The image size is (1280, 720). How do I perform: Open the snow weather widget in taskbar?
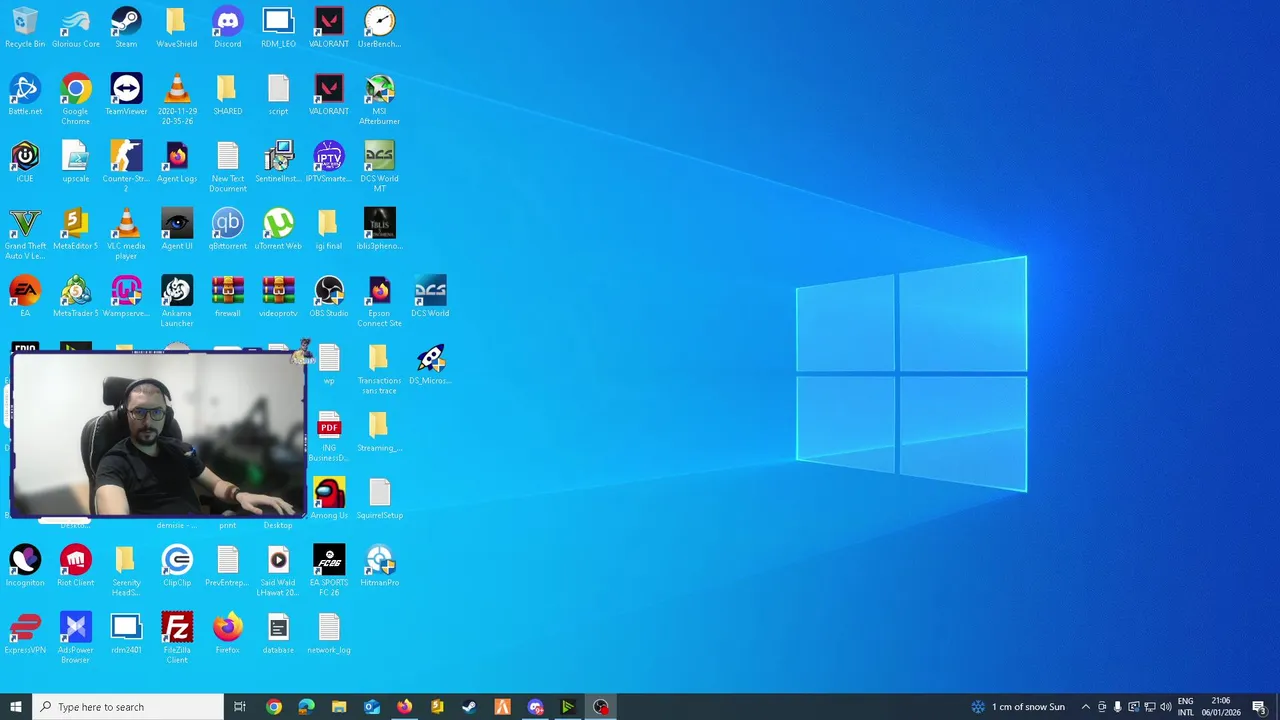1018,707
